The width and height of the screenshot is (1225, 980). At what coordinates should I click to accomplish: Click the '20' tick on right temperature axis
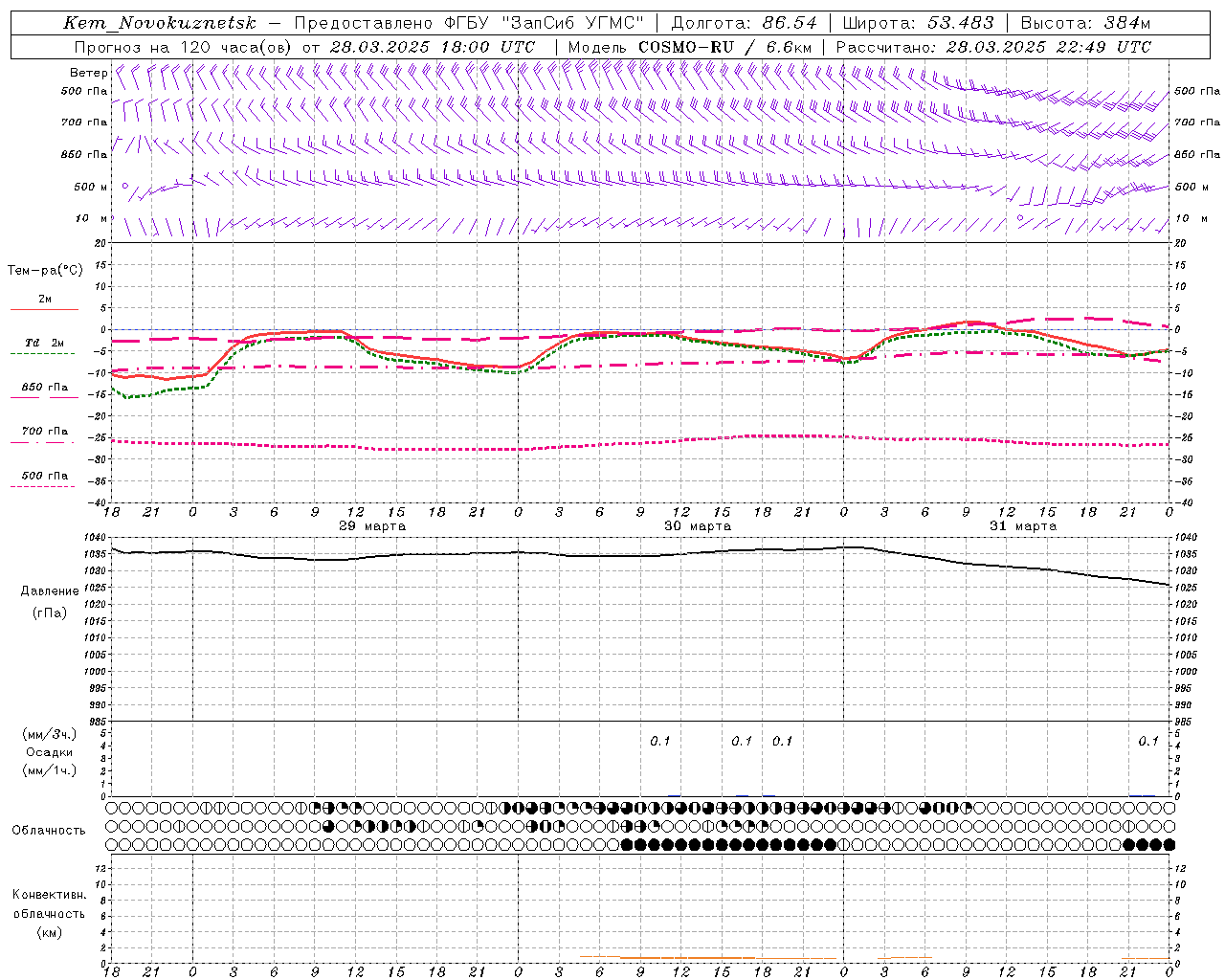tap(1180, 243)
